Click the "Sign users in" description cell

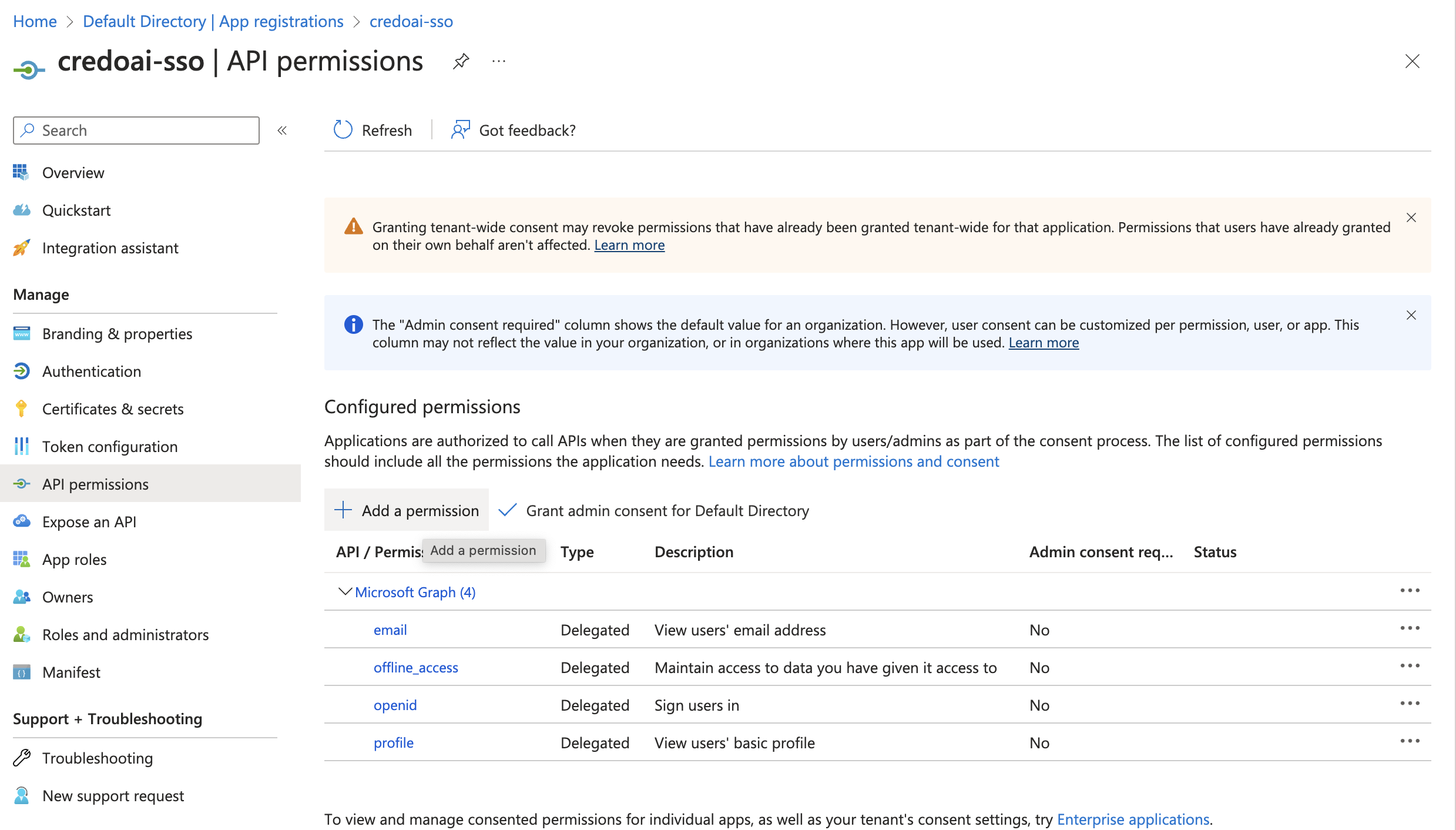pyautogui.click(x=696, y=705)
